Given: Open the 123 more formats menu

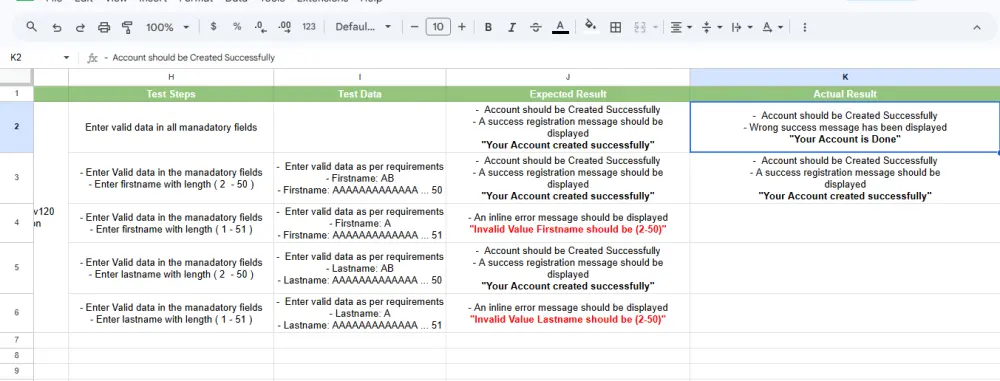Looking at the screenshot, I should [x=309, y=27].
